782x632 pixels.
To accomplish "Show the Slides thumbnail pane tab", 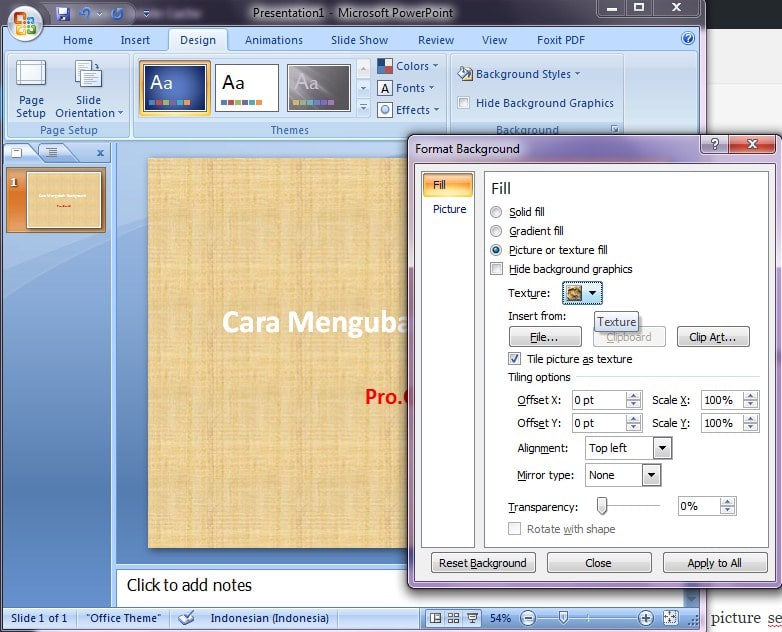I will coord(17,153).
